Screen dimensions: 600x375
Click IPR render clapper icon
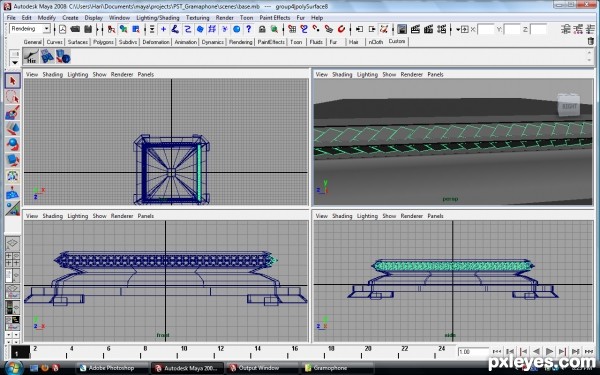point(428,29)
